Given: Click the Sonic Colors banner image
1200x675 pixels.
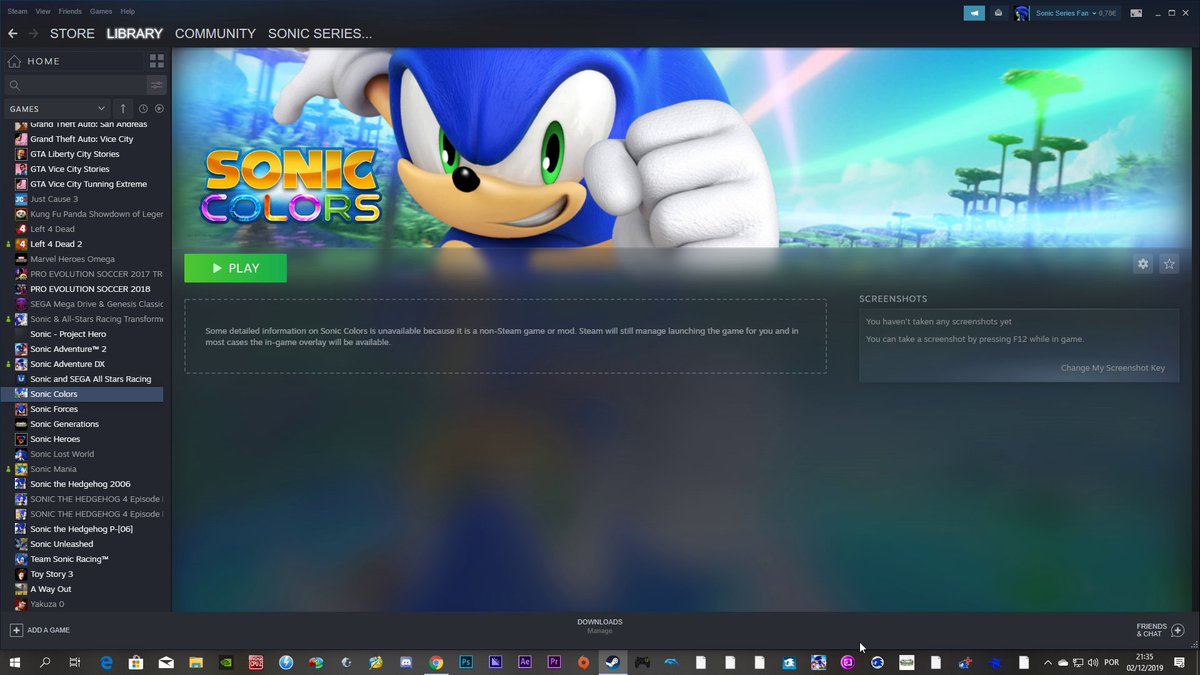Looking at the screenshot, I should (x=681, y=147).
